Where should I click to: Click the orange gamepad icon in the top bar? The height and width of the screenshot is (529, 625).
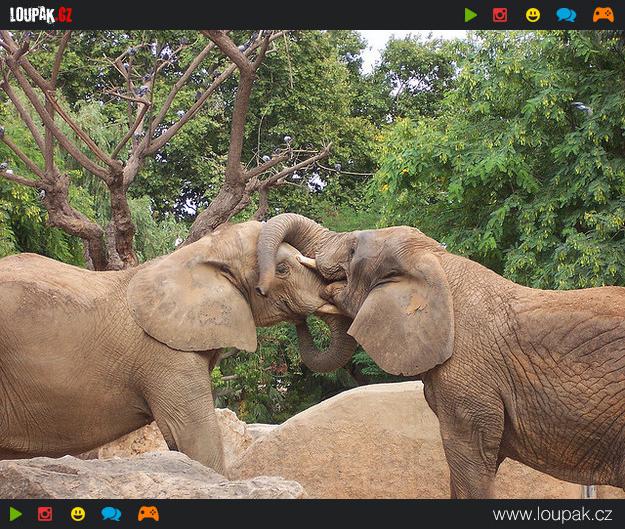pos(603,15)
